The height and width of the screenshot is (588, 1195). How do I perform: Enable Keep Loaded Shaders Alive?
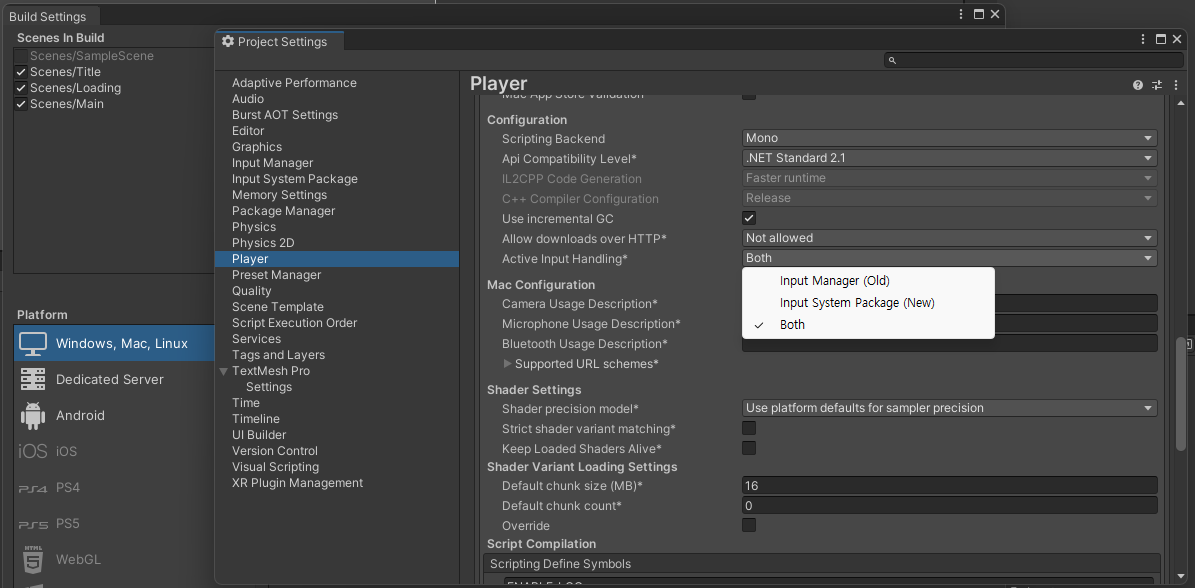point(749,448)
